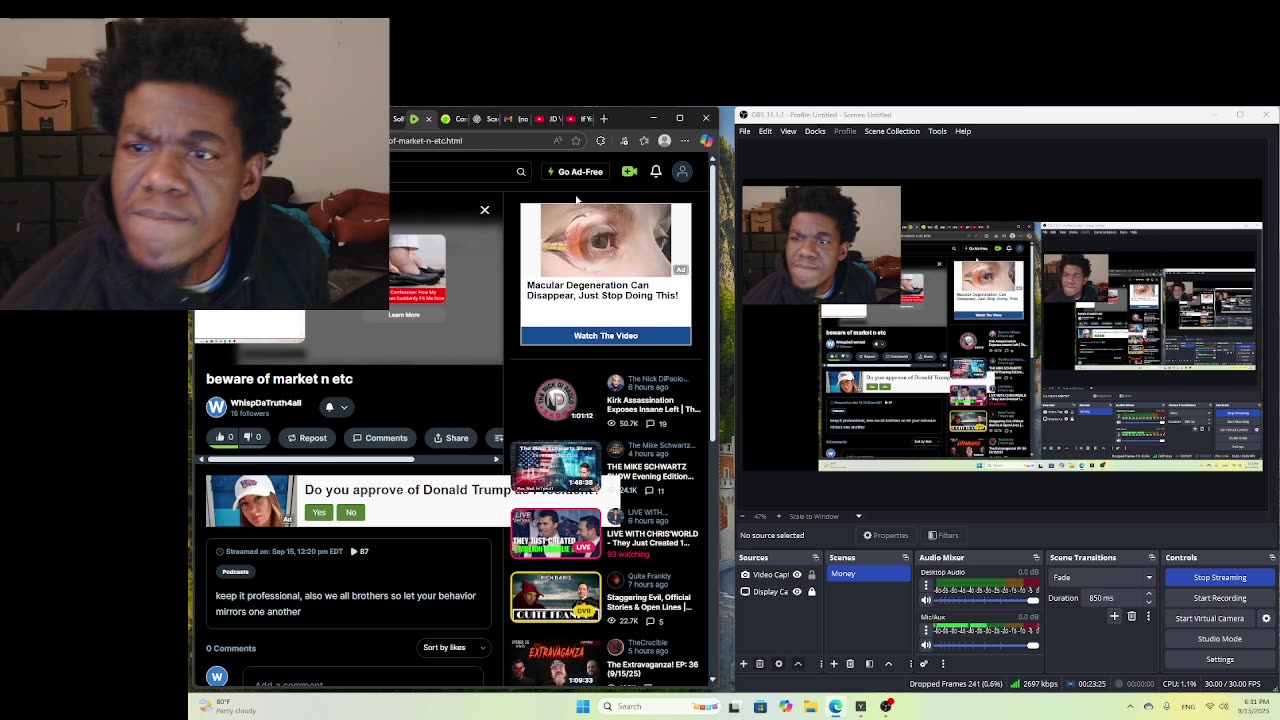Image resolution: width=1280 pixels, height=720 pixels.
Task: Open Windows Start menu
Action: [x=583, y=706]
